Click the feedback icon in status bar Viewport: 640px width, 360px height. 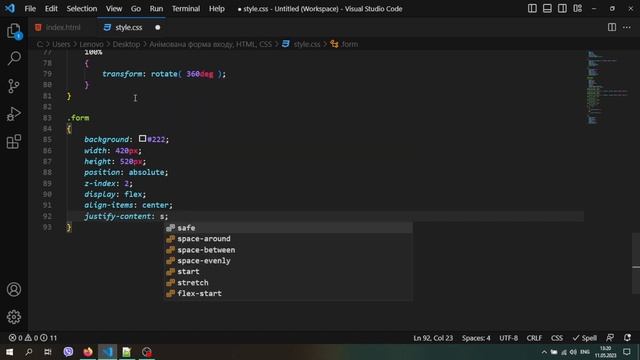pos(610,338)
